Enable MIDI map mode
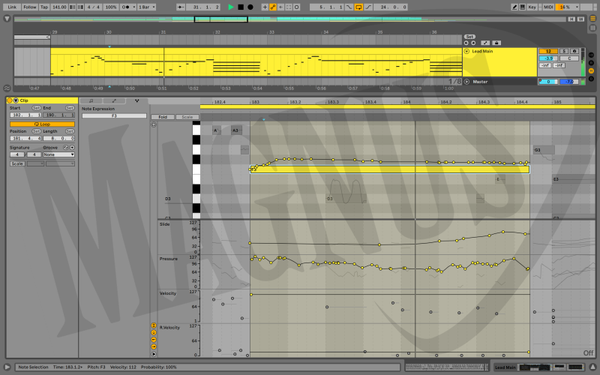Screen dimensions: 600x375 coord(548,7)
